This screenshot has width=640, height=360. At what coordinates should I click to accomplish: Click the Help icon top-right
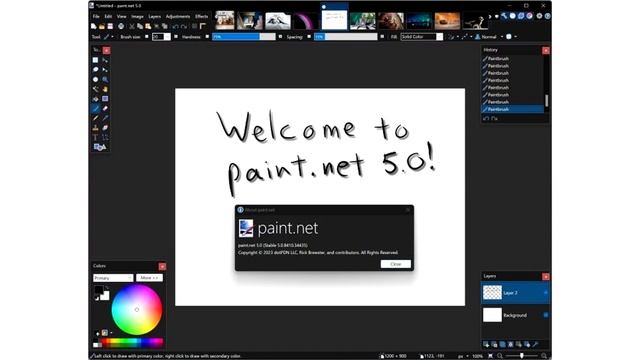coord(547,16)
